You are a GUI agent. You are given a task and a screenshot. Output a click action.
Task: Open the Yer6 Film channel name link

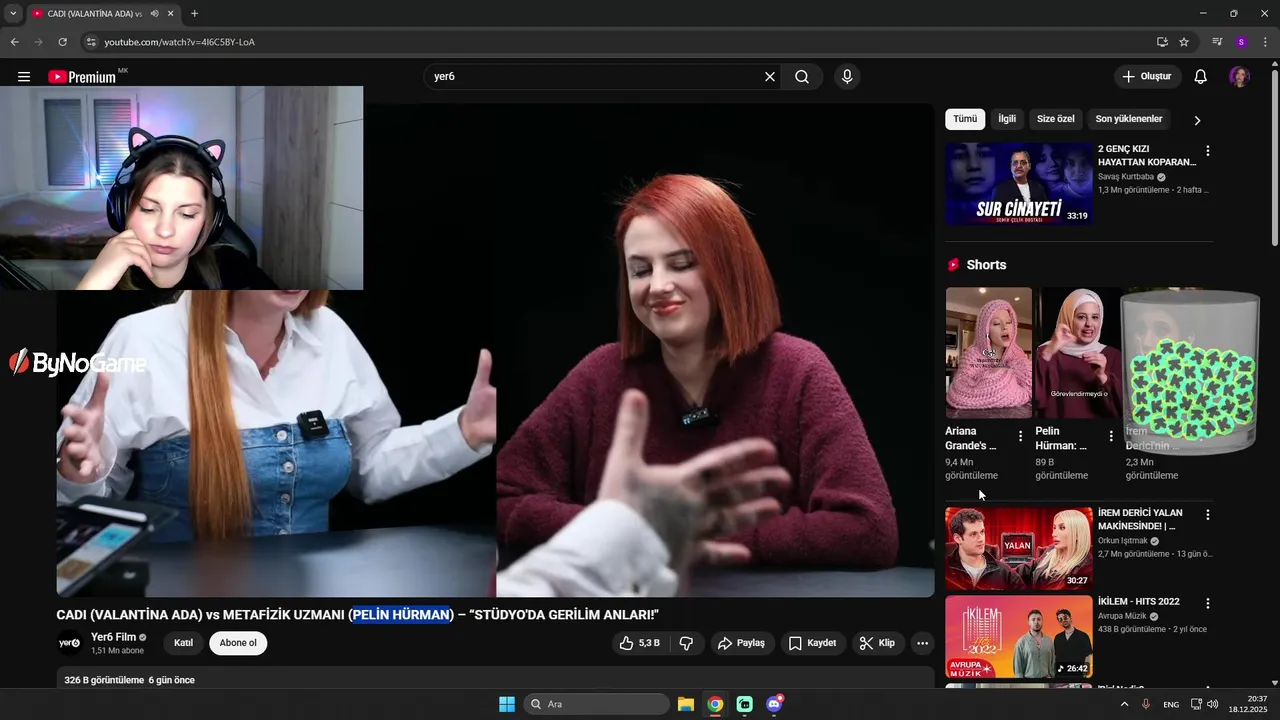tap(113, 637)
